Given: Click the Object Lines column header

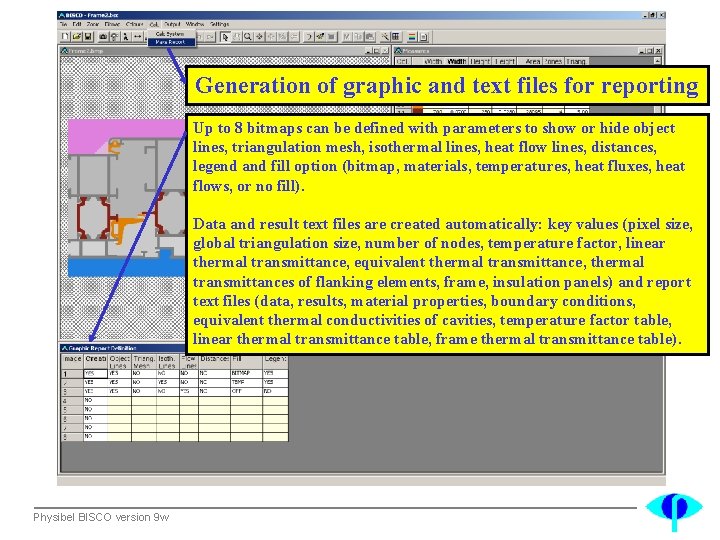Looking at the screenshot, I should point(119,361).
